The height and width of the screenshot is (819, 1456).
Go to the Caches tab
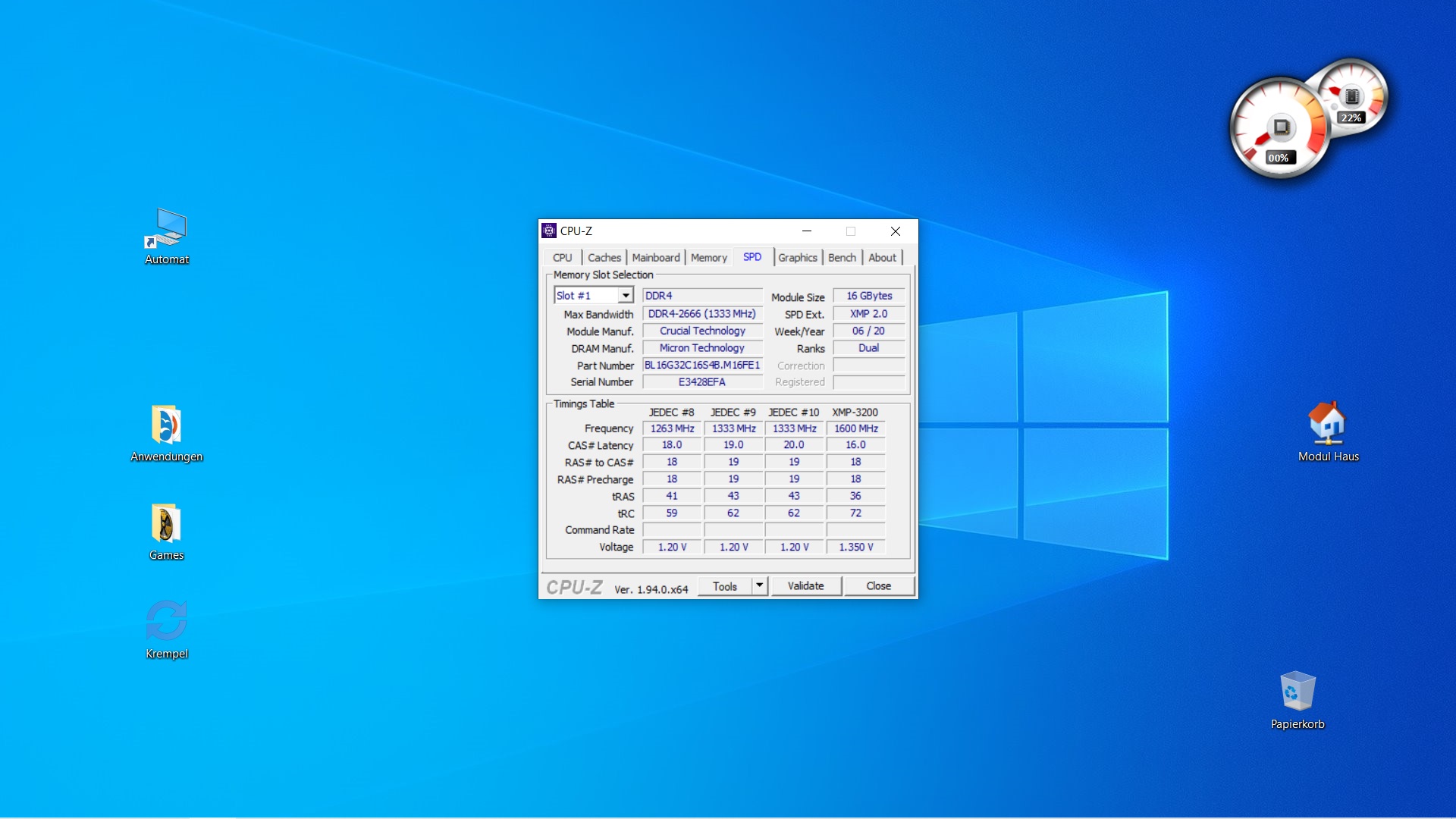click(x=604, y=258)
